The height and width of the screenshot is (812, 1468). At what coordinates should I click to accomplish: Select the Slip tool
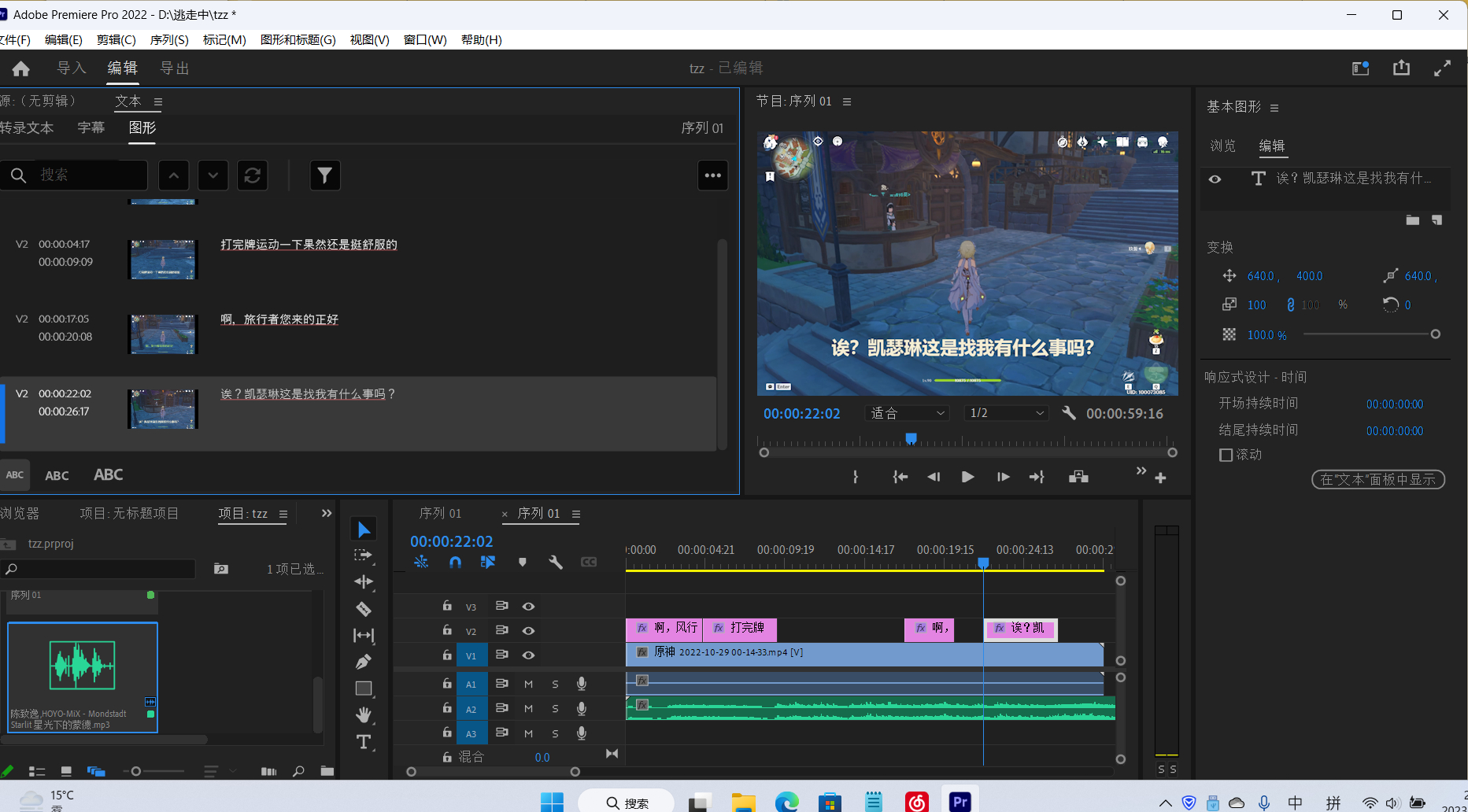click(364, 635)
